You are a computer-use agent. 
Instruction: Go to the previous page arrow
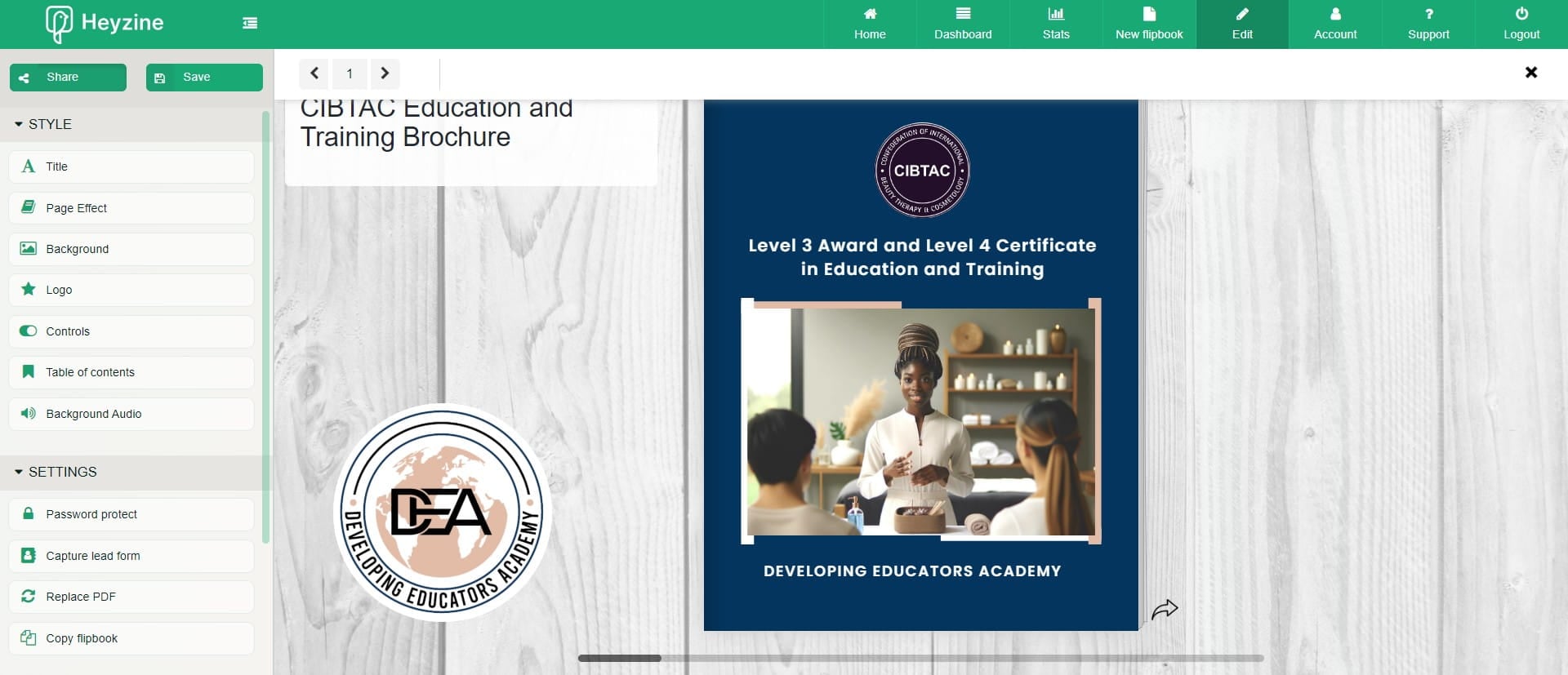(314, 73)
